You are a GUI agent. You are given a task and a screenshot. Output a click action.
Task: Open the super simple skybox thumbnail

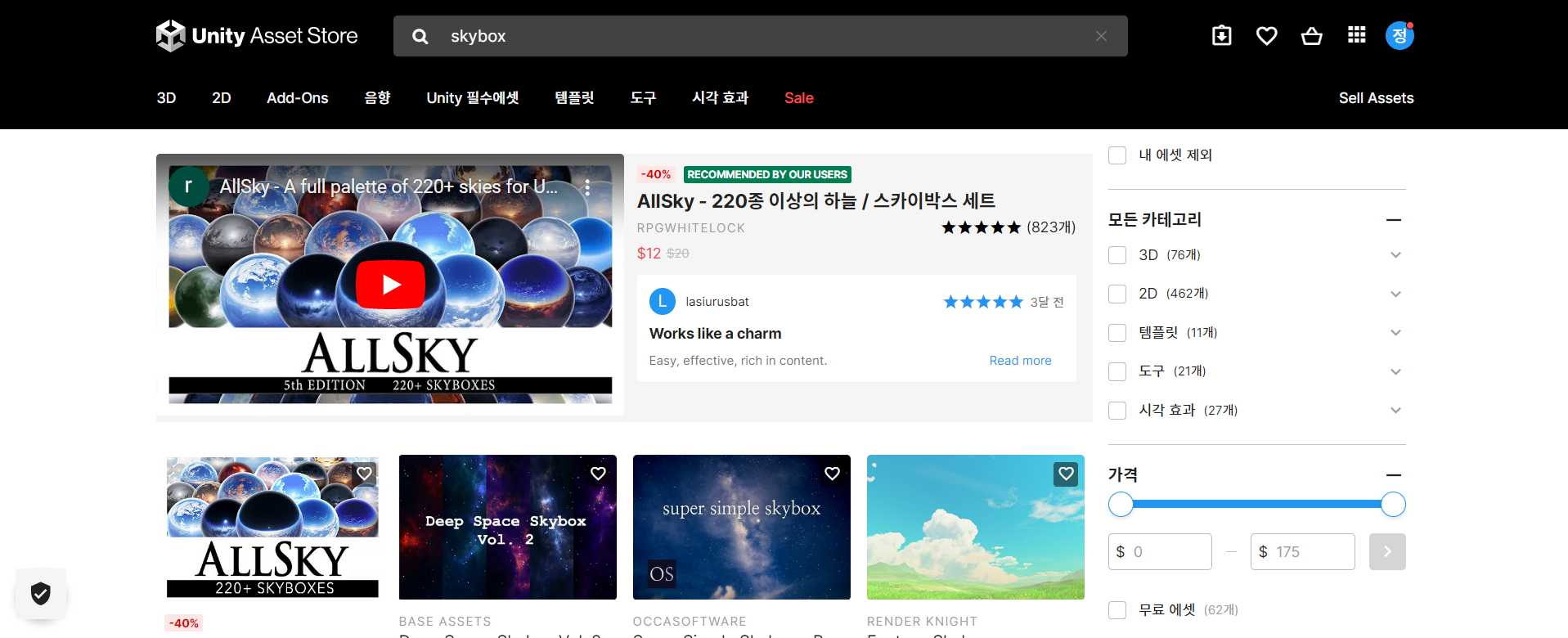coord(742,528)
